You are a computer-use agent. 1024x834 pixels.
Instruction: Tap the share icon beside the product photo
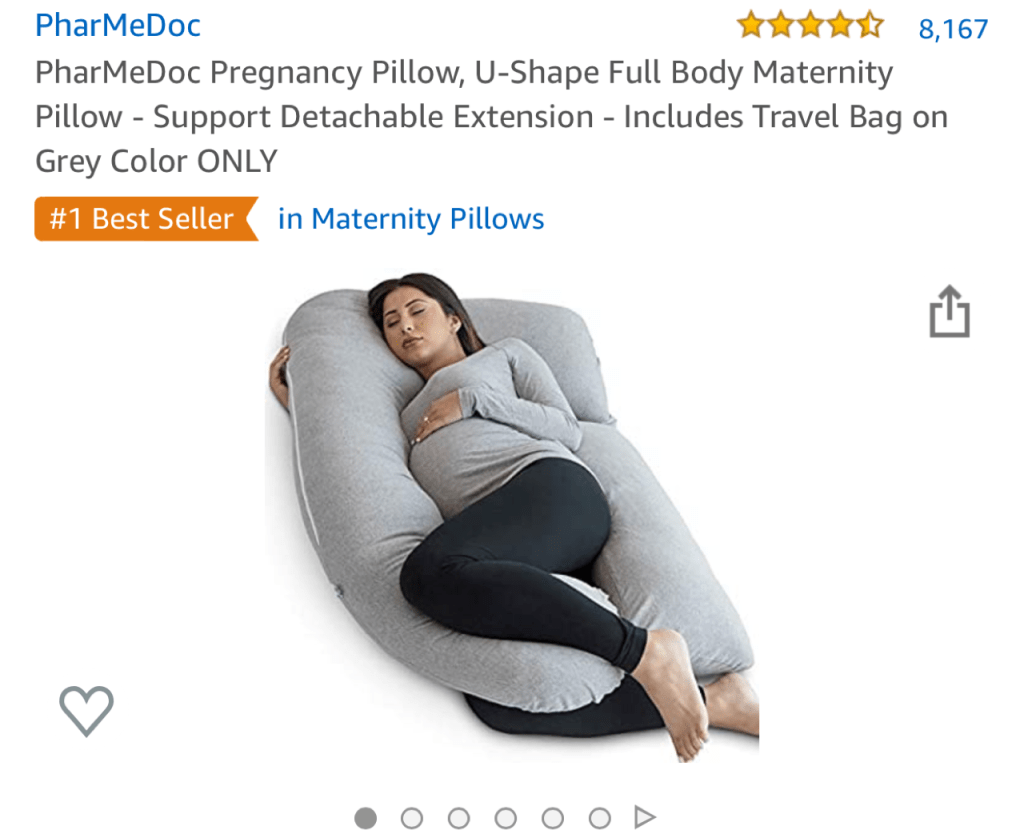pyautogui.click(x=950, y=312)
